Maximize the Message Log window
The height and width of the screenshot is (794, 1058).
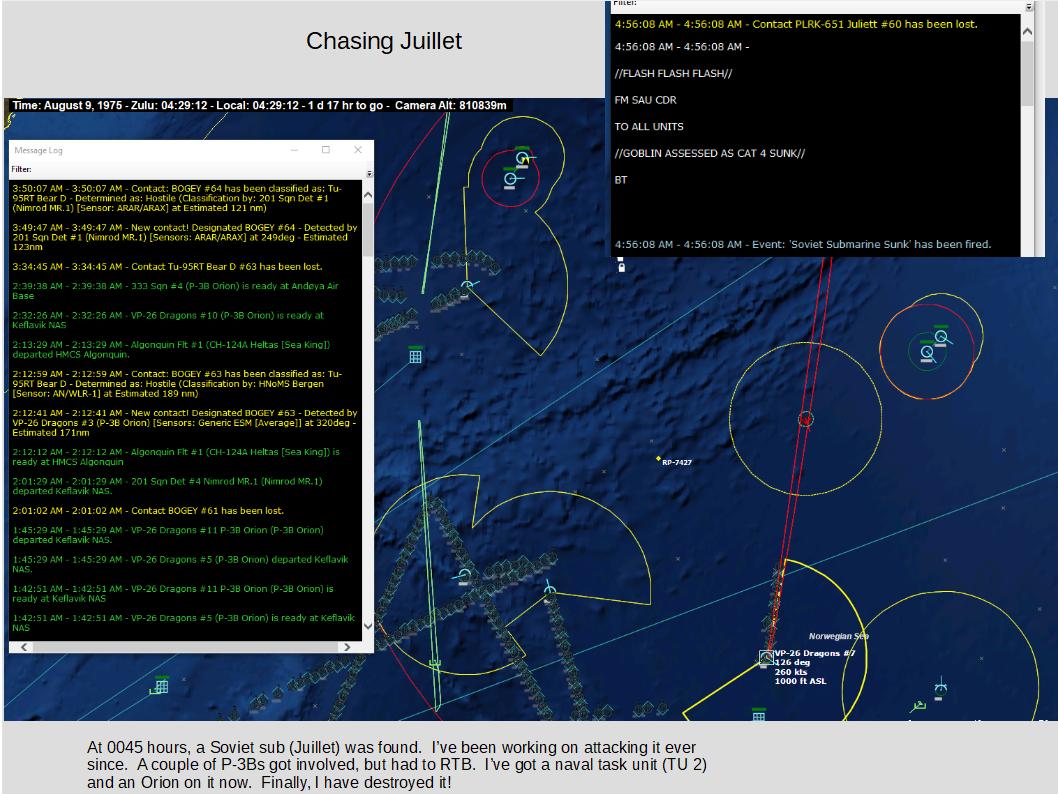[x=326, y=150]
